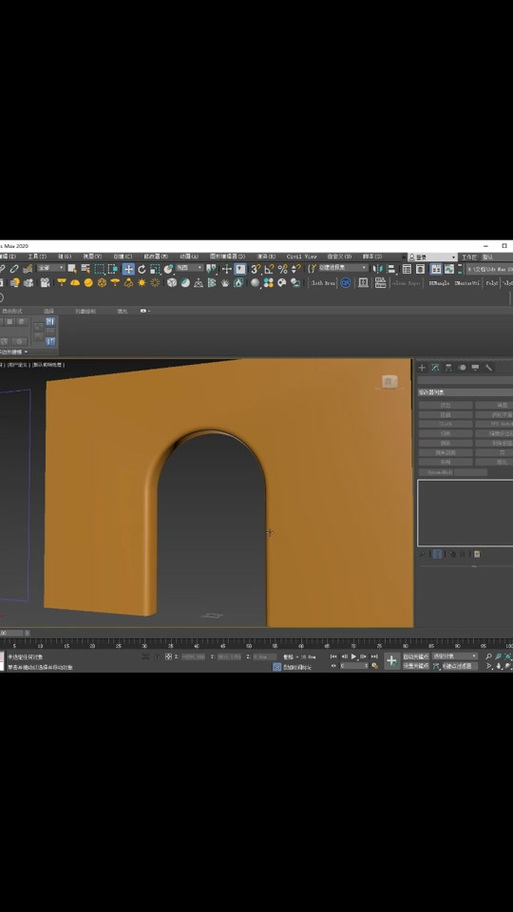Click the Play Animation button
The image size is (513, 912).
[354, 656]
